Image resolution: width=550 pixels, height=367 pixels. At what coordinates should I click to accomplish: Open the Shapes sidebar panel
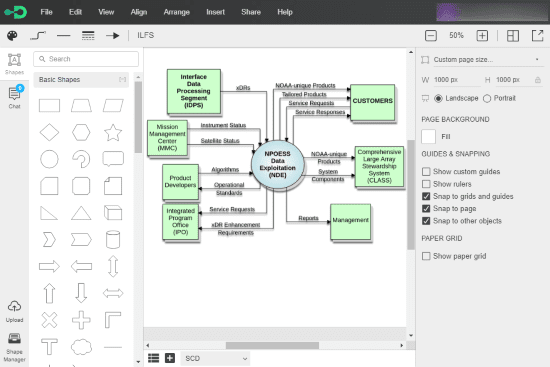(x=14, y=64)
